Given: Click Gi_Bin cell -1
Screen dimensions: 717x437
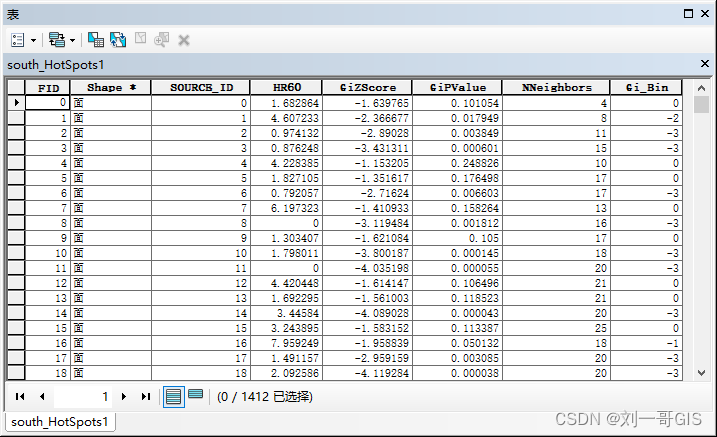Looking at the screenshot, I should click(x=646, y=343).
